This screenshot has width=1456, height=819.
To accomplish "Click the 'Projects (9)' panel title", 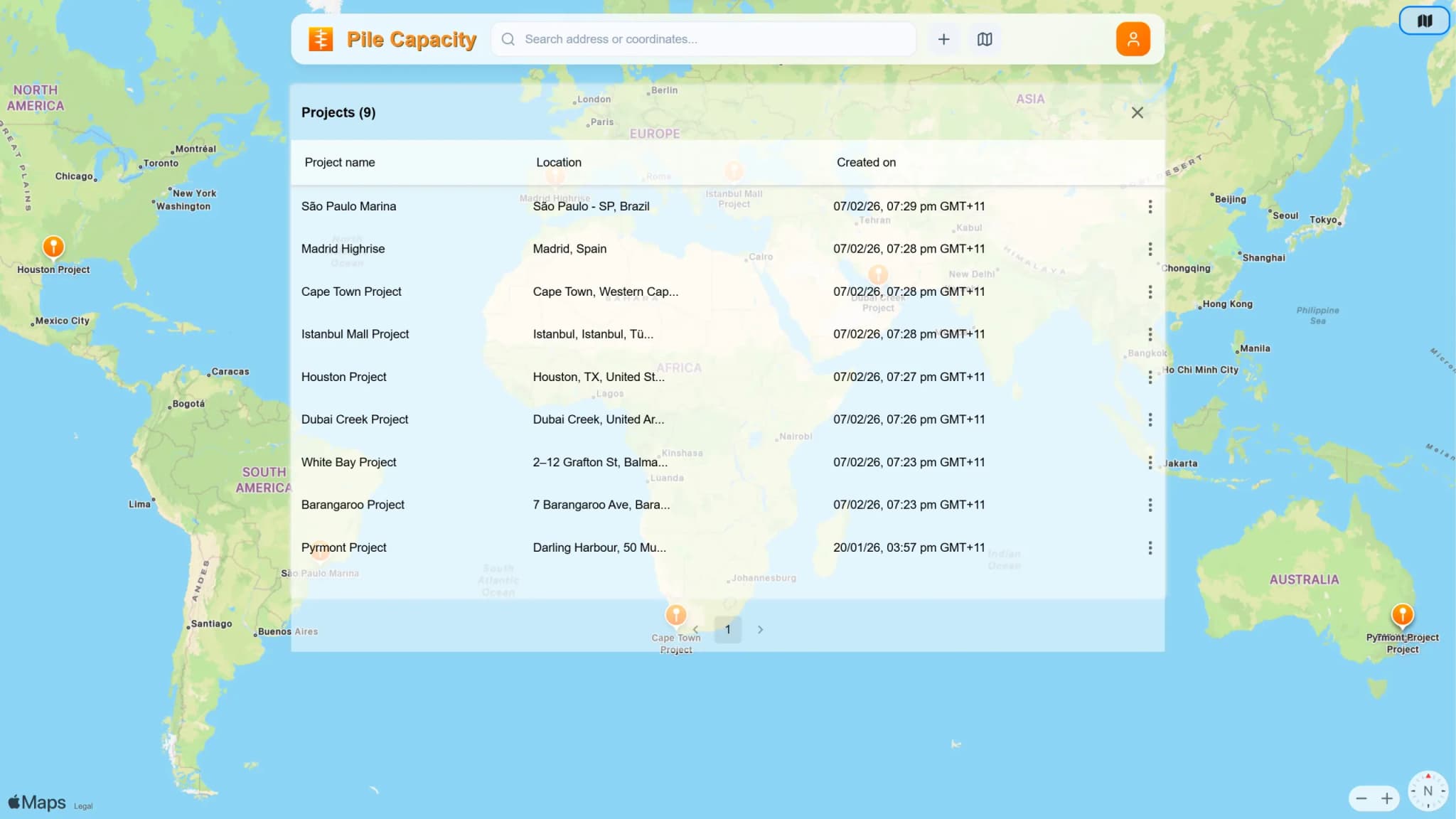I will [x=338, y=112].
